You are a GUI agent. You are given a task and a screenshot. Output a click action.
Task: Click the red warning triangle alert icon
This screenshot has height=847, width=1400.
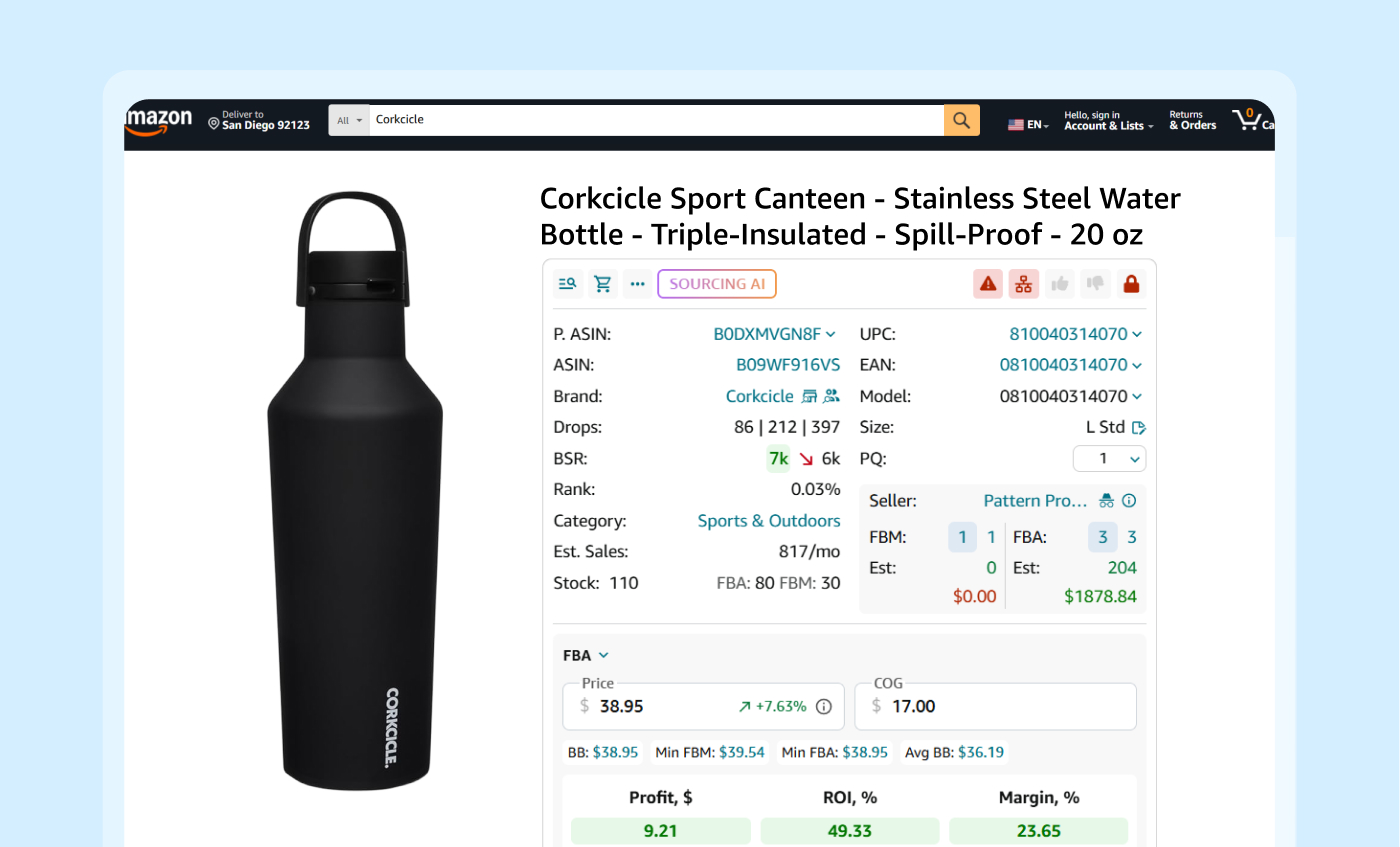988,284
